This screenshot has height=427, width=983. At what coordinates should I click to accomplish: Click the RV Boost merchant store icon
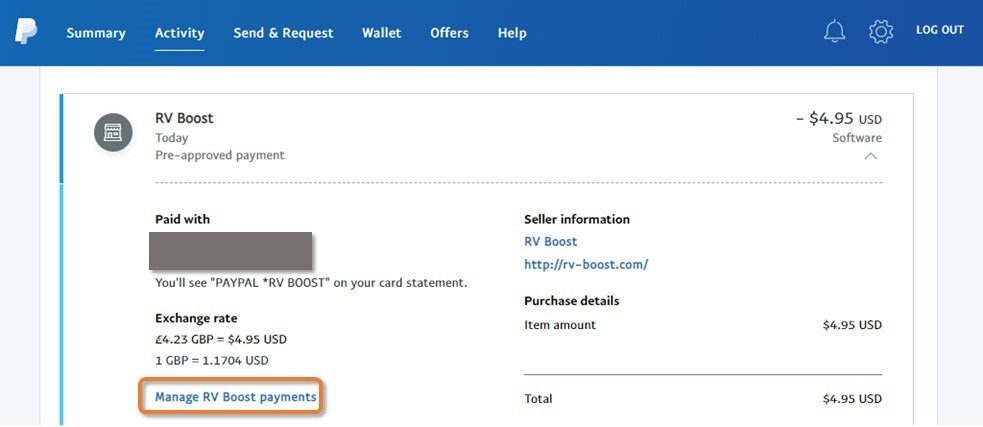[113, 132]
